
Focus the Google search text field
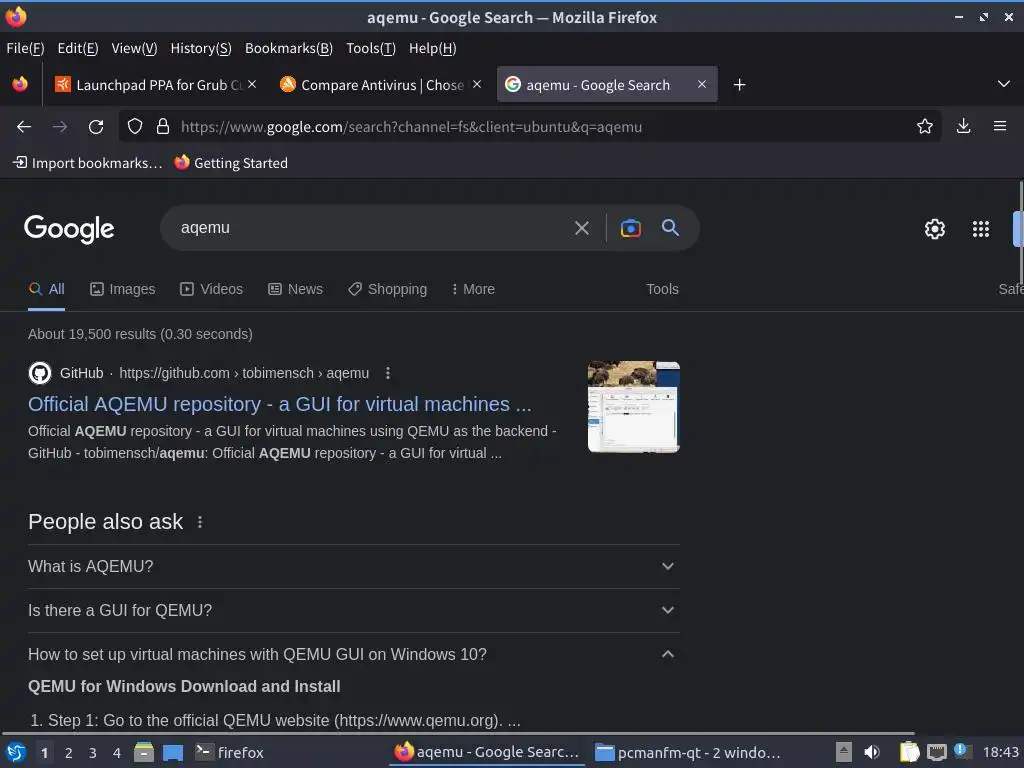pos(372,228)
